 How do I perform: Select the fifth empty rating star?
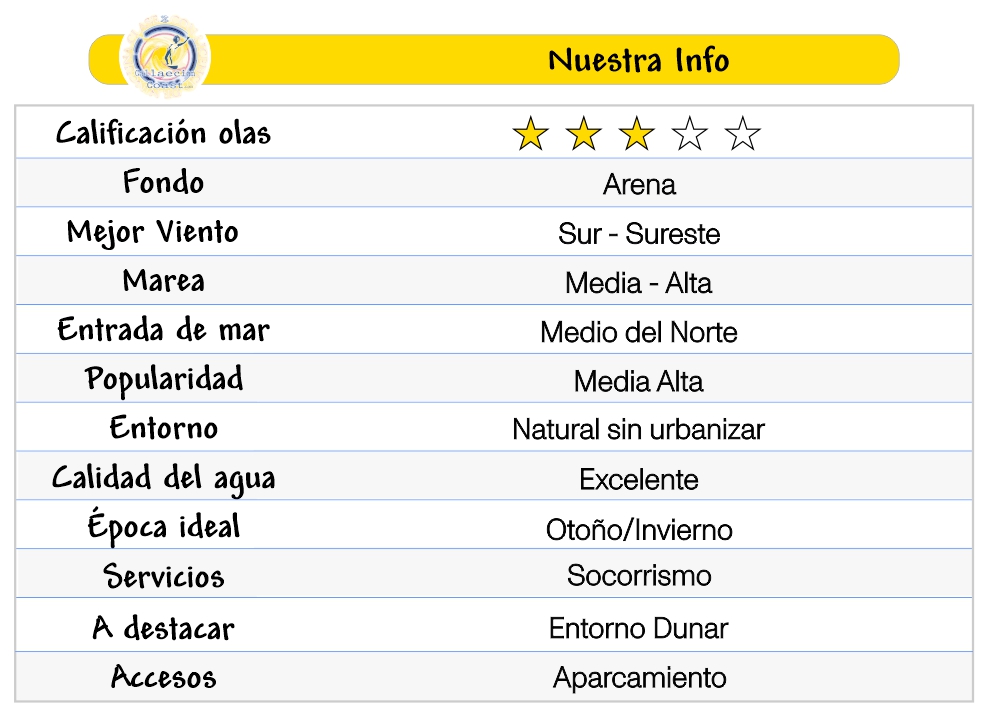pos(742,134)
